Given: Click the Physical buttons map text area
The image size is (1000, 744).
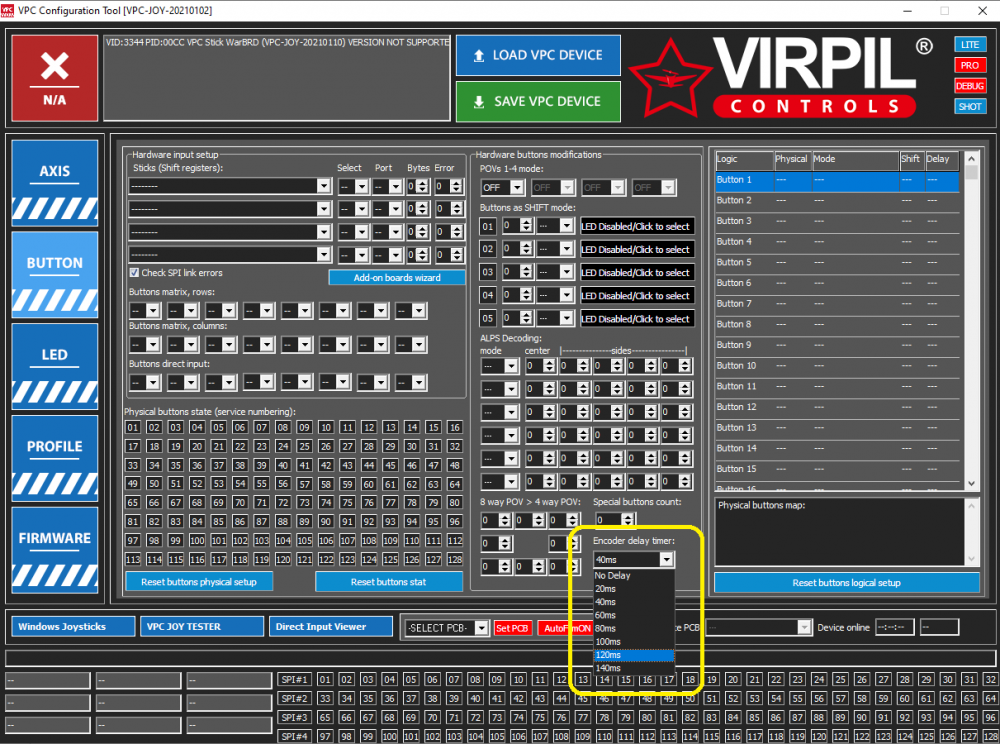Looking at the screenshot, I should tap(840, 532).
